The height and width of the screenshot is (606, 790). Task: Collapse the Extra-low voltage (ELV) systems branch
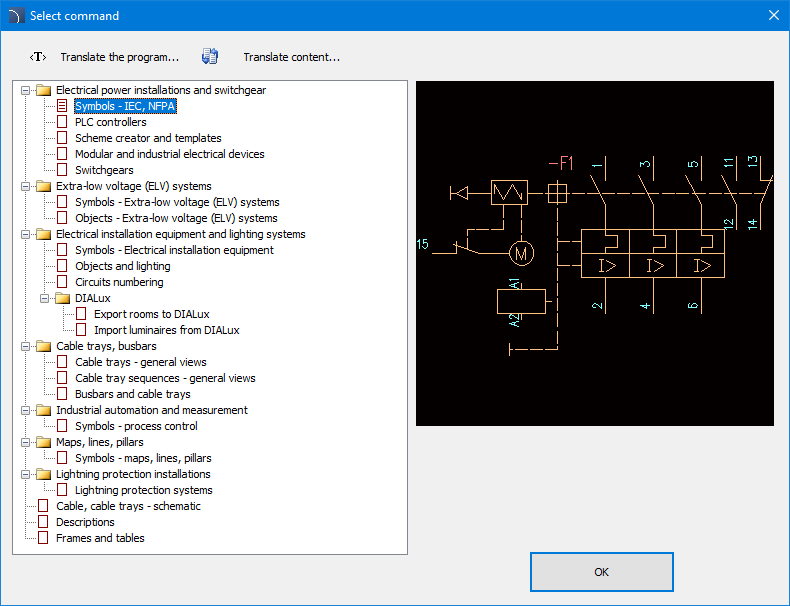pos(25,186)
